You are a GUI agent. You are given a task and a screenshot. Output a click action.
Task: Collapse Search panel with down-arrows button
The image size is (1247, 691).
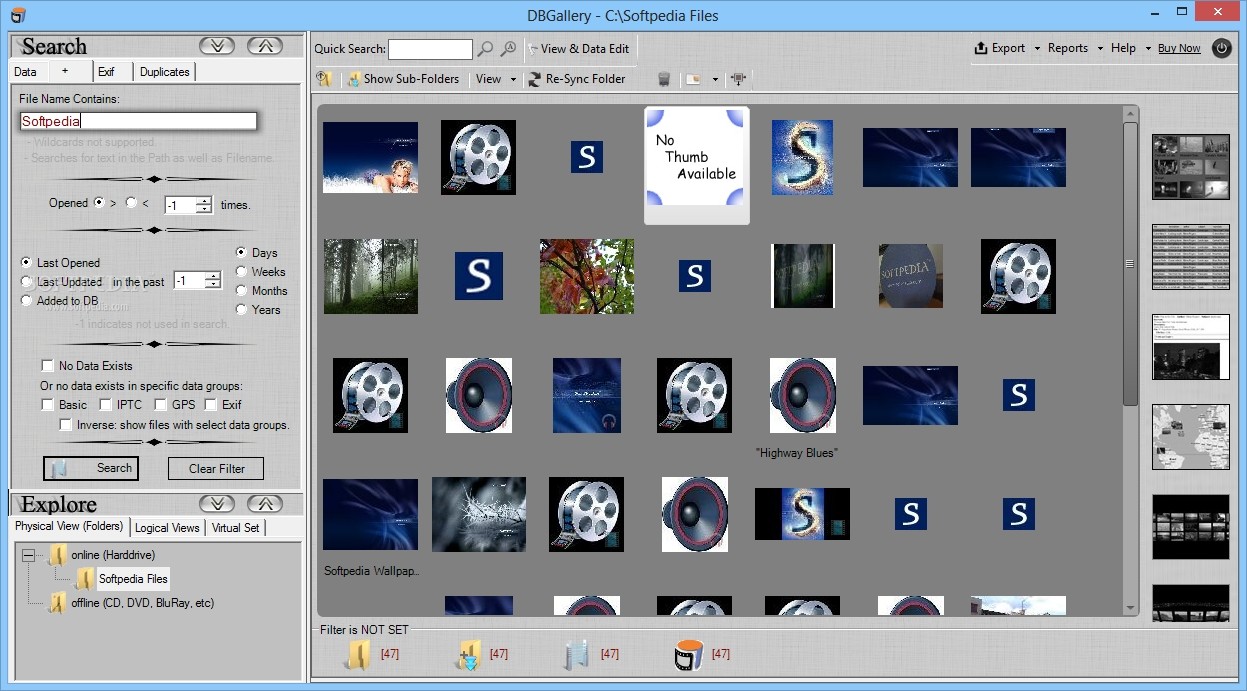coord(217,46)
